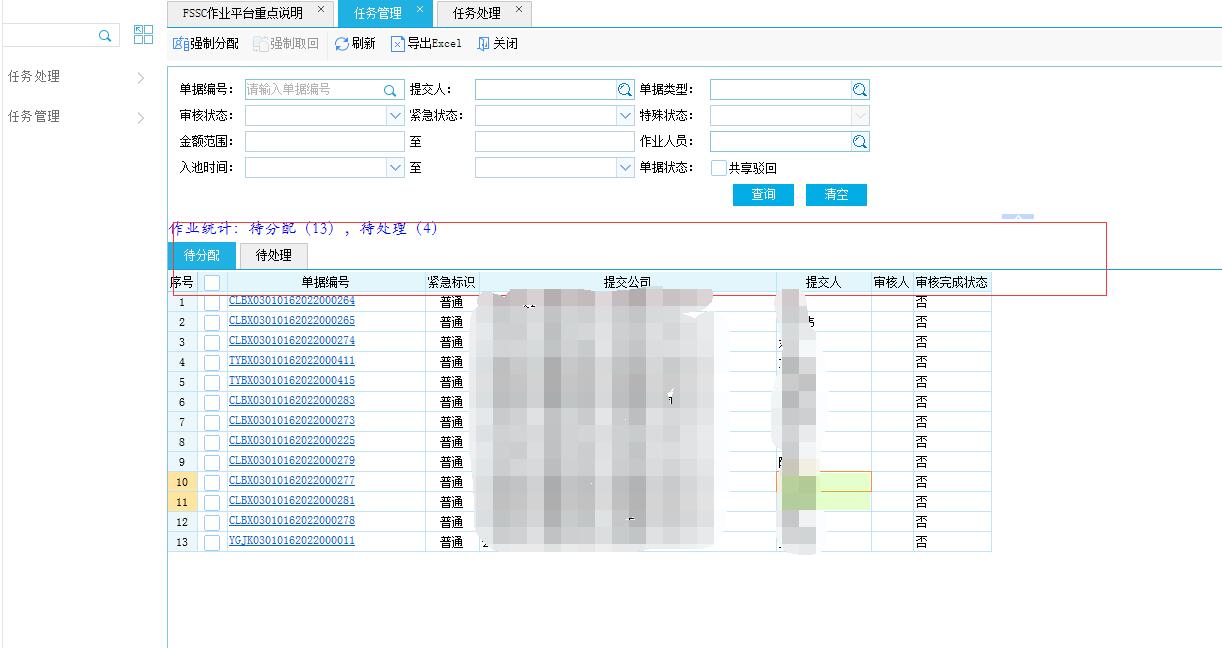The width and height of the screenshot is (1222, 648).
Task: Click the search icon in 单据编号 field
Action: pyautogui.click(x=390, y=90)
